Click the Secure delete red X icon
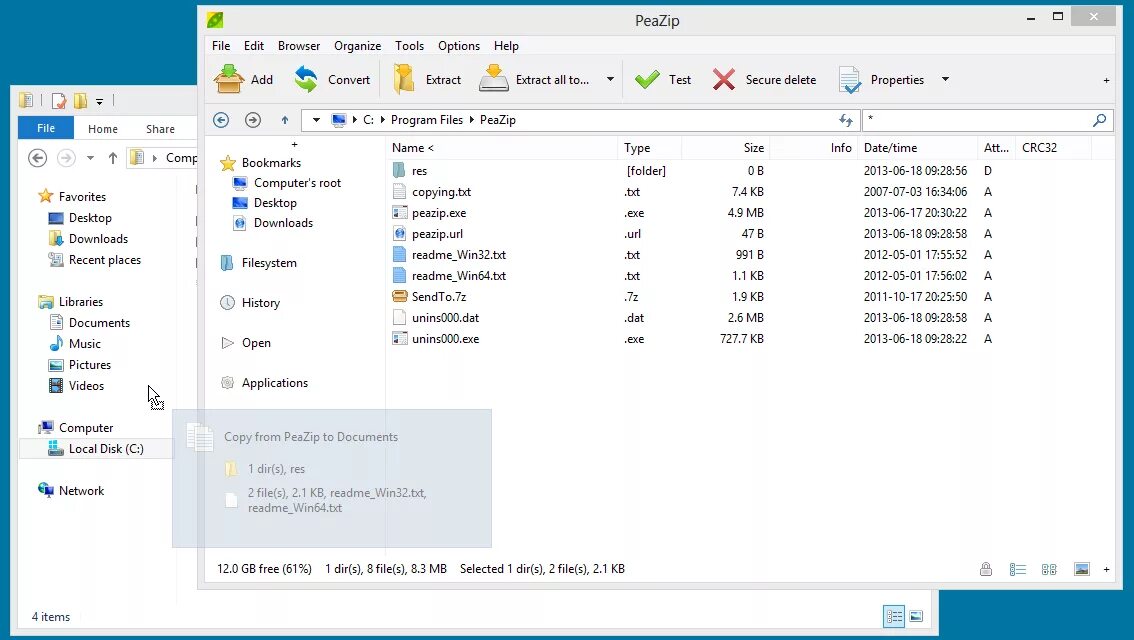This screenshot has width=1134, height=640. [723, 79]
